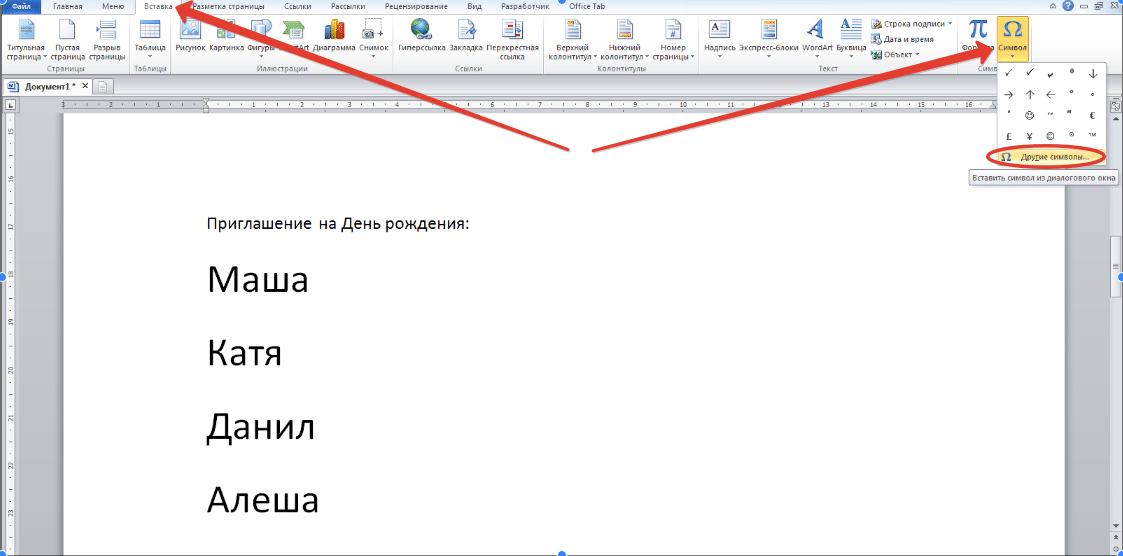Insert WordArt from the ribbon
Viewport: 1123px width, 556px height.
click(816, 37)
